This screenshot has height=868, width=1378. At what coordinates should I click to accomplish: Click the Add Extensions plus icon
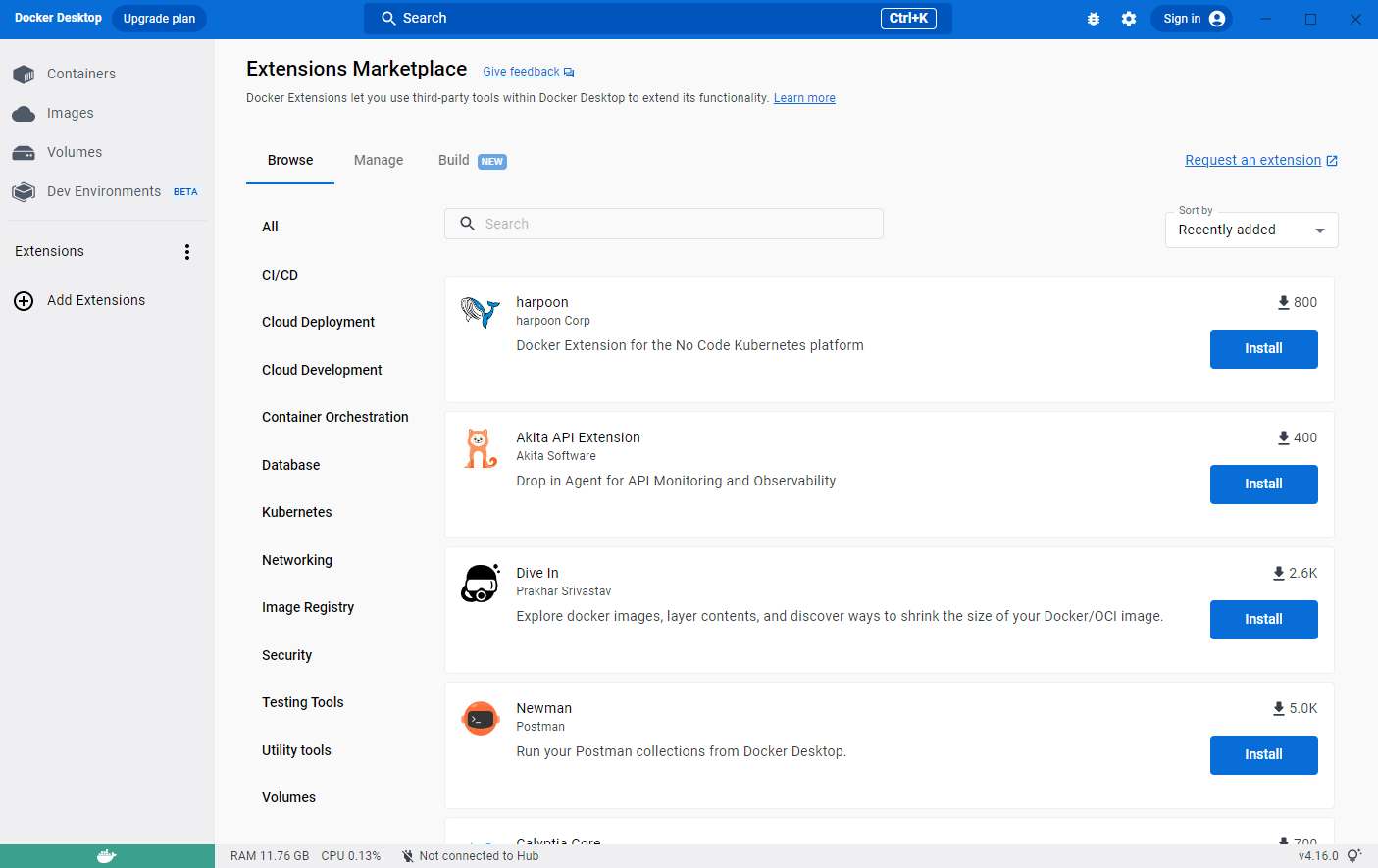(24, 301)
